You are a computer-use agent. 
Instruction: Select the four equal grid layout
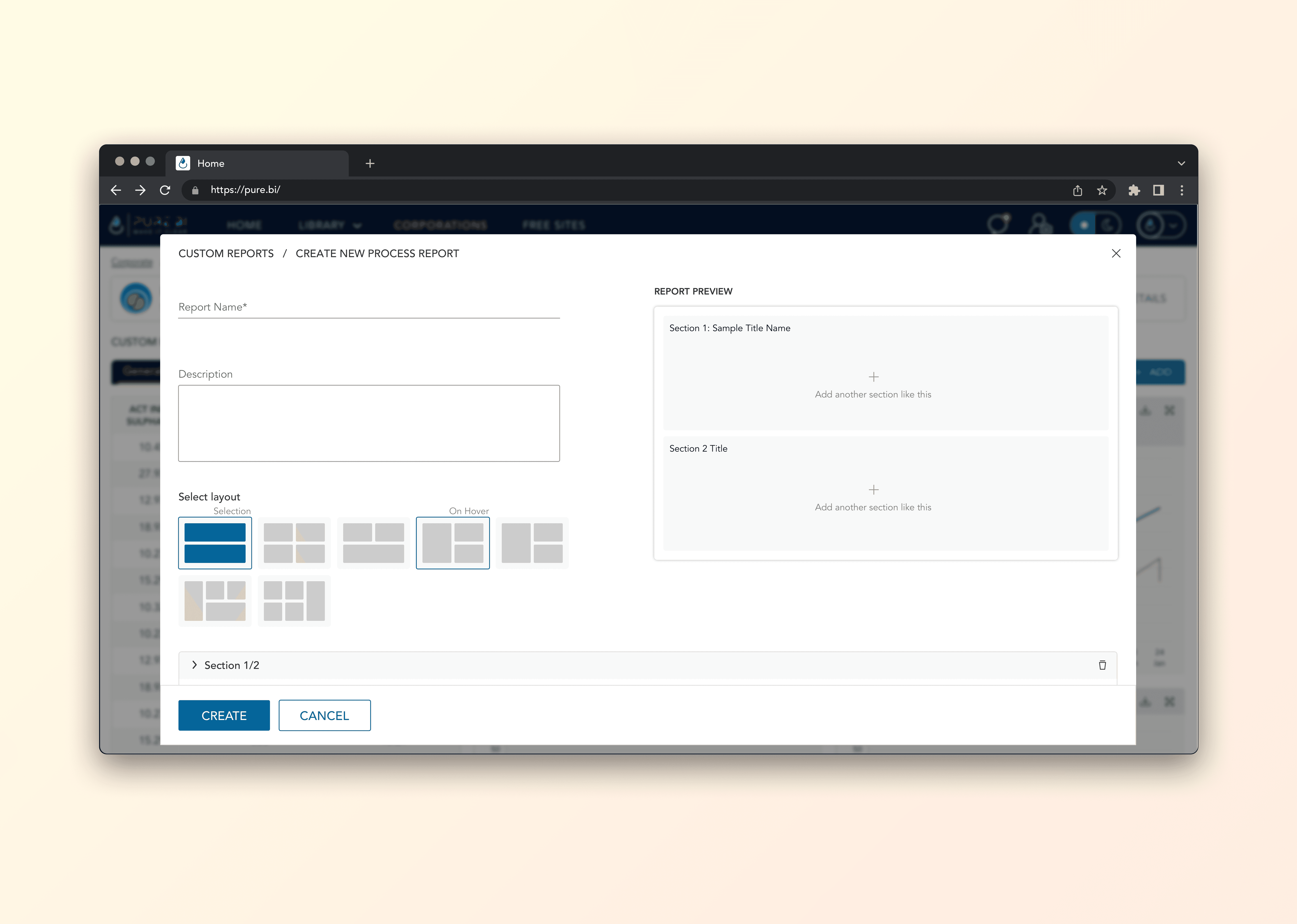pos(294,543)
